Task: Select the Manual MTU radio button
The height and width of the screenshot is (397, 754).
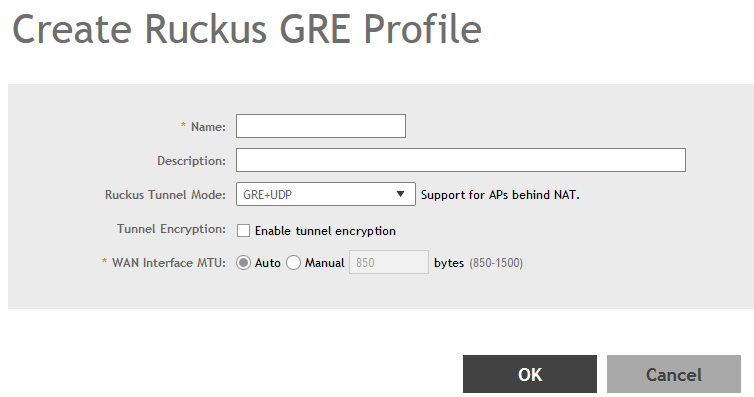Action: click(293, 263)
